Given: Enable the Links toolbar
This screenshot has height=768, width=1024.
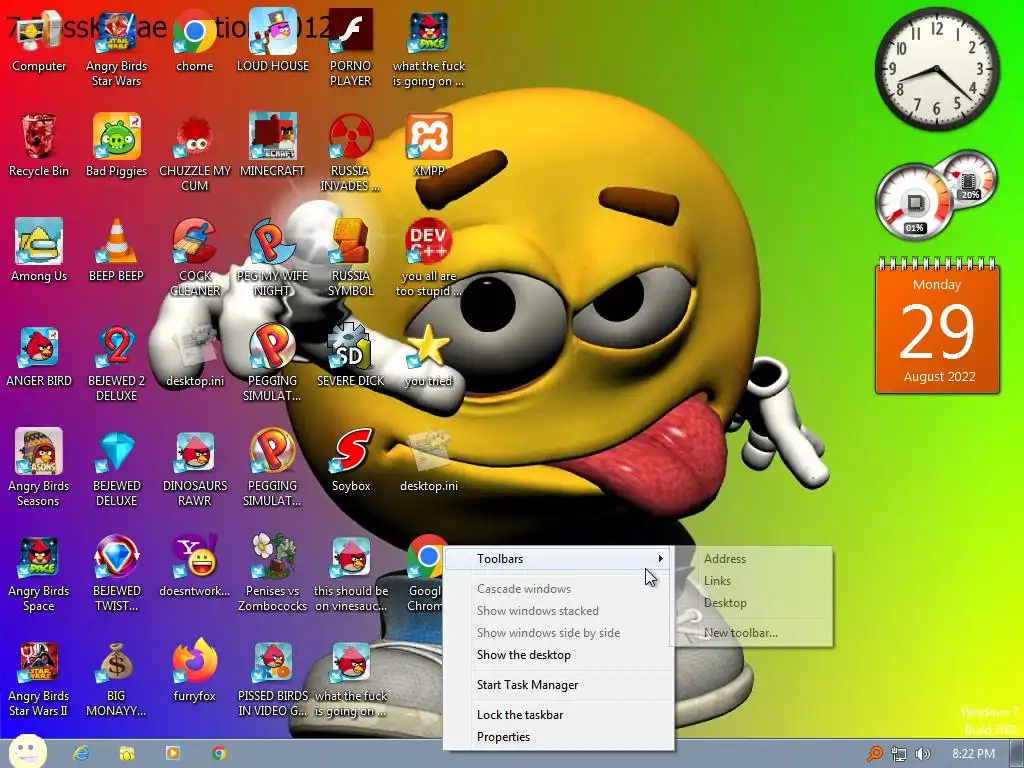Looking at the screenshot, I should (x=754, y=581).
